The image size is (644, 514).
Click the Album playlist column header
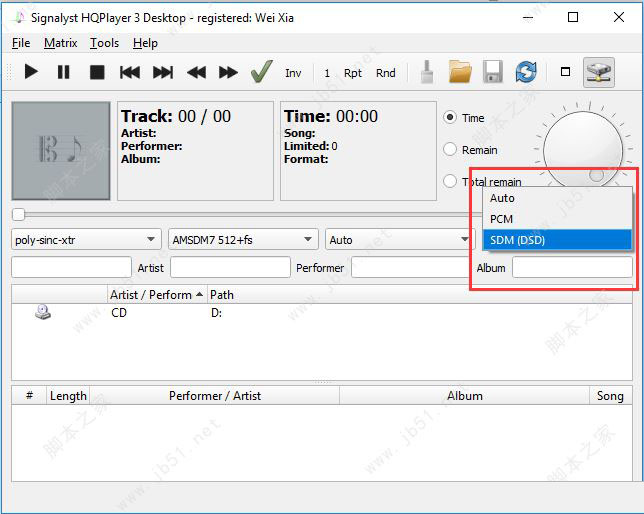pyautogui.click(x=465, y=396)
